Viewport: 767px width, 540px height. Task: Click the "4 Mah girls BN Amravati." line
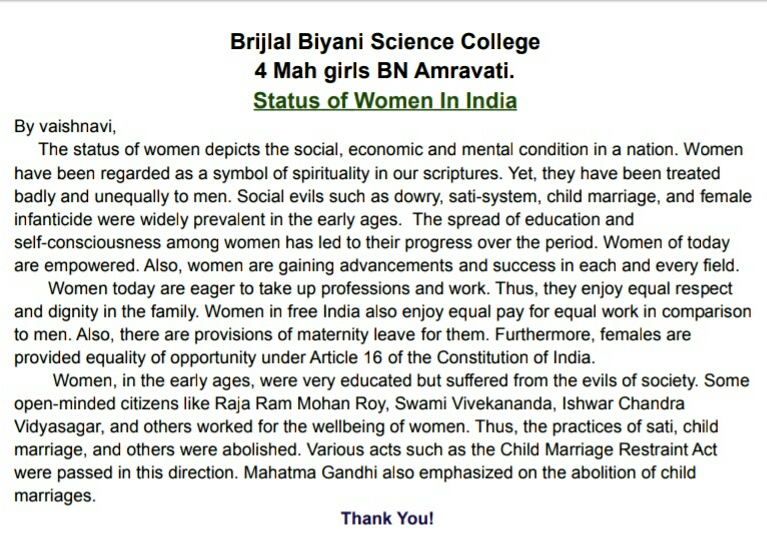click(x=384, y=72)
